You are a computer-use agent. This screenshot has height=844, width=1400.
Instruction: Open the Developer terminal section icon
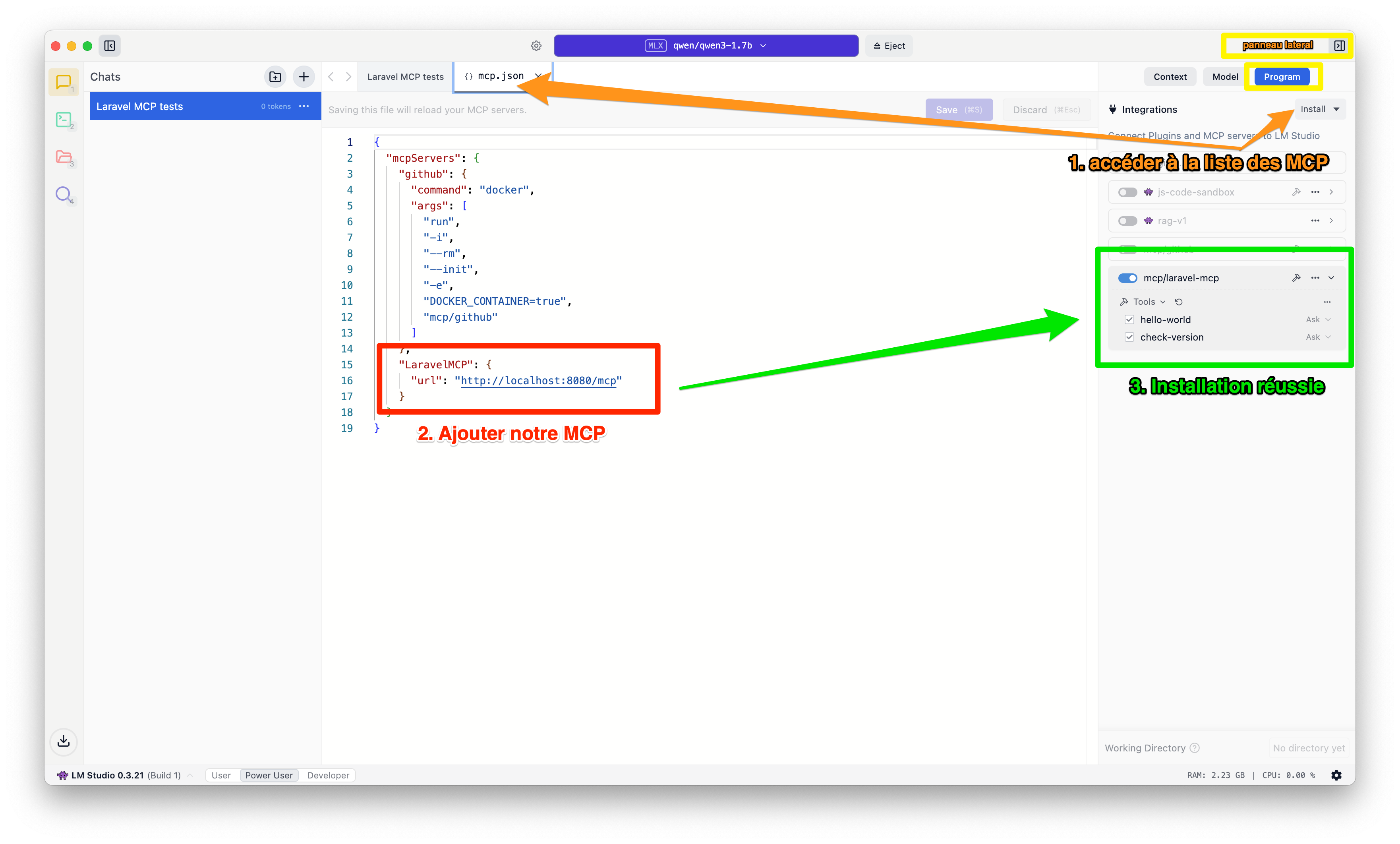[x=64, y=120]
